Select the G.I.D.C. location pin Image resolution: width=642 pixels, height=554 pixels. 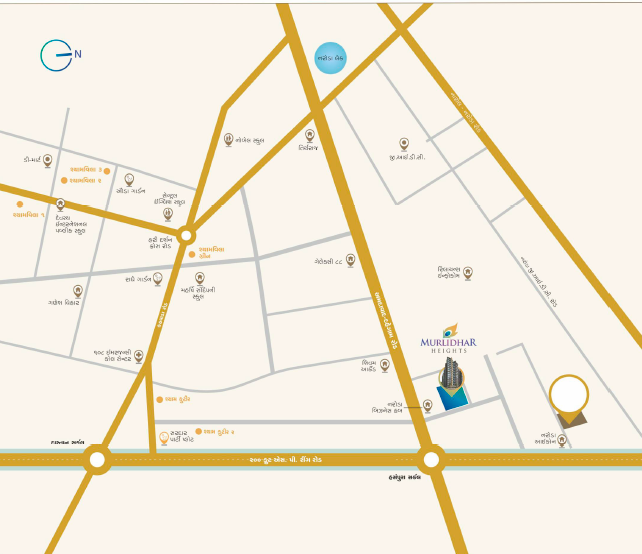[x=404, y=145]
